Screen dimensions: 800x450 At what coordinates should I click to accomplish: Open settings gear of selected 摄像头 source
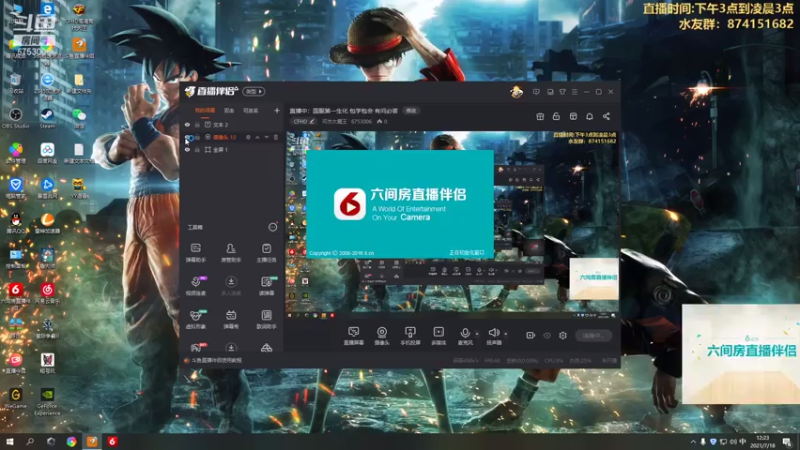coord(248,137)
